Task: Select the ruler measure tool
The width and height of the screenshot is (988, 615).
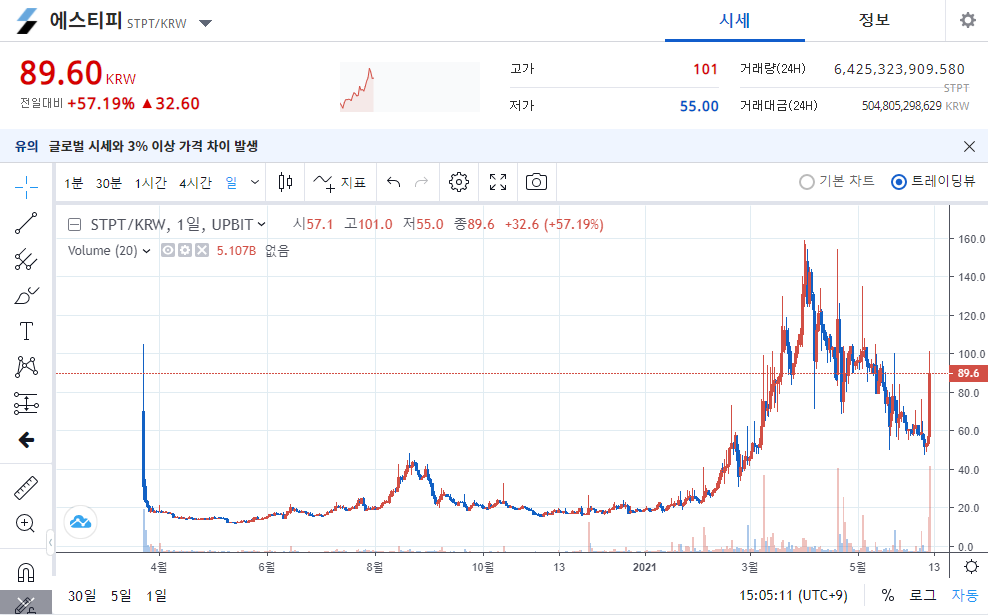Action: pos(26,488)
